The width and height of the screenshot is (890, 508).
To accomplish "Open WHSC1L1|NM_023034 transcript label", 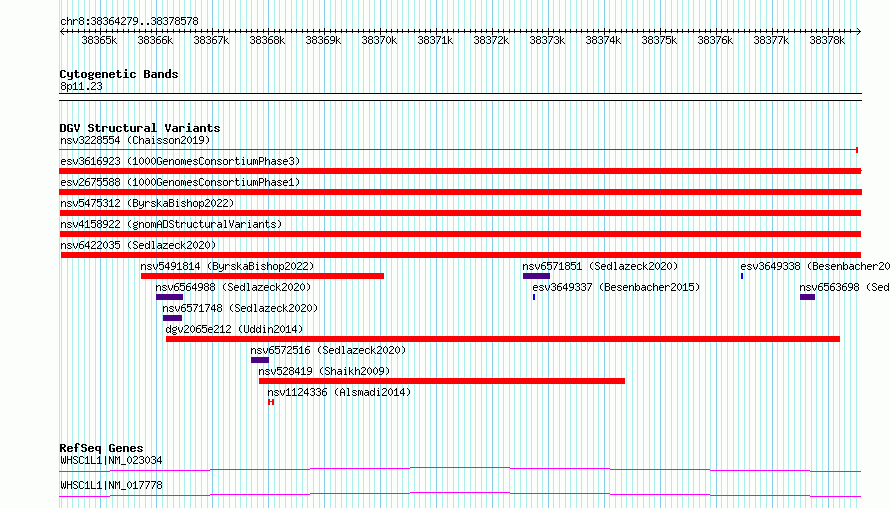I will click(111, 460).
